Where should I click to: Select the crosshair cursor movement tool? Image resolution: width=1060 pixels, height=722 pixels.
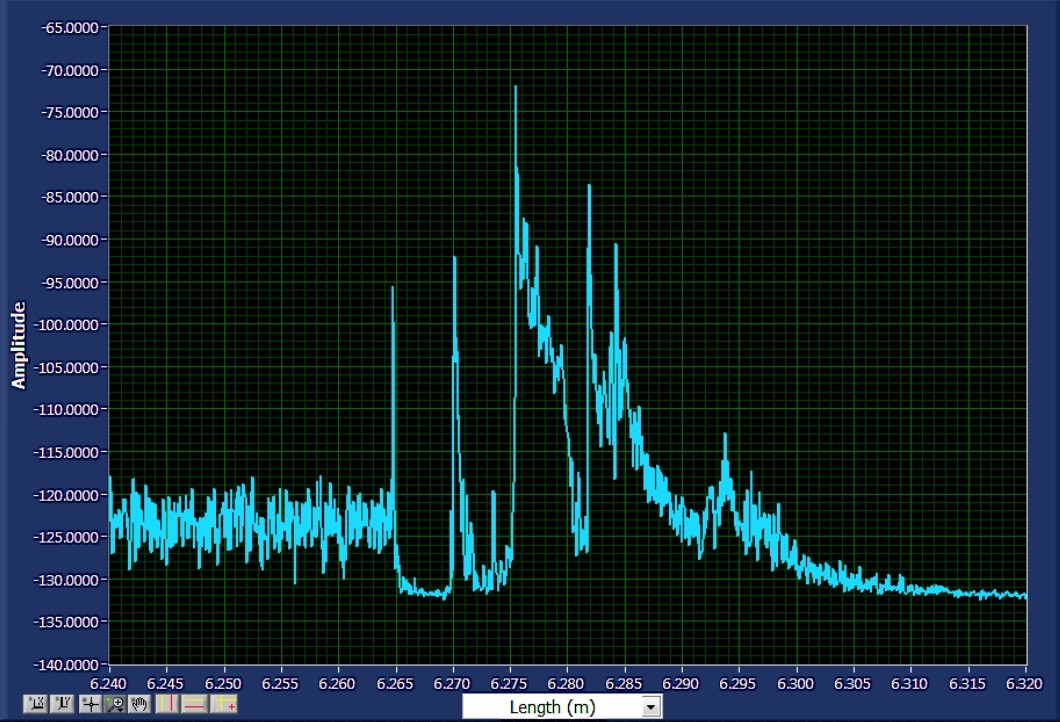(x=90, y=704)
